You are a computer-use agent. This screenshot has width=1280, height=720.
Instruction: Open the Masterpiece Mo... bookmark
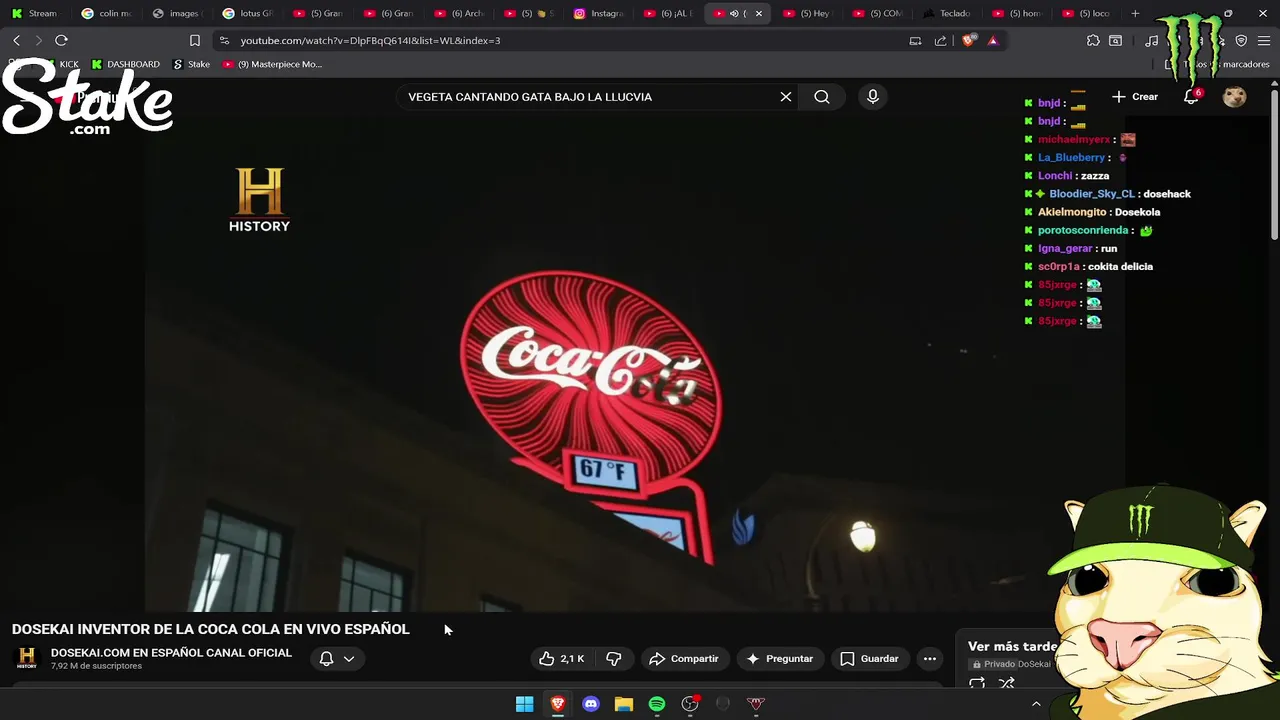tap(272, 64)
